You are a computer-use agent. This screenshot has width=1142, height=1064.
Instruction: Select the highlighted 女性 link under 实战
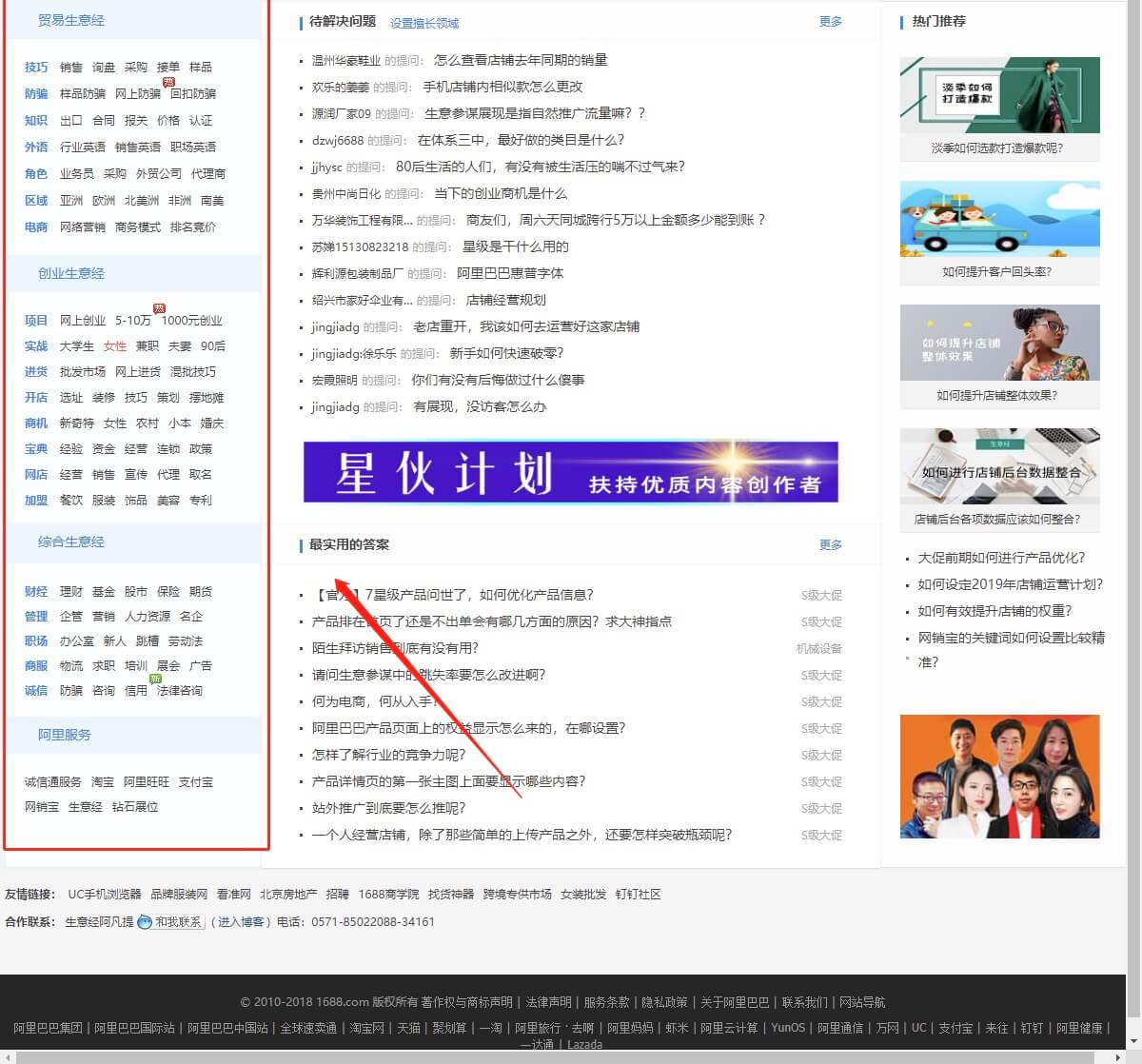coord(114,345)
